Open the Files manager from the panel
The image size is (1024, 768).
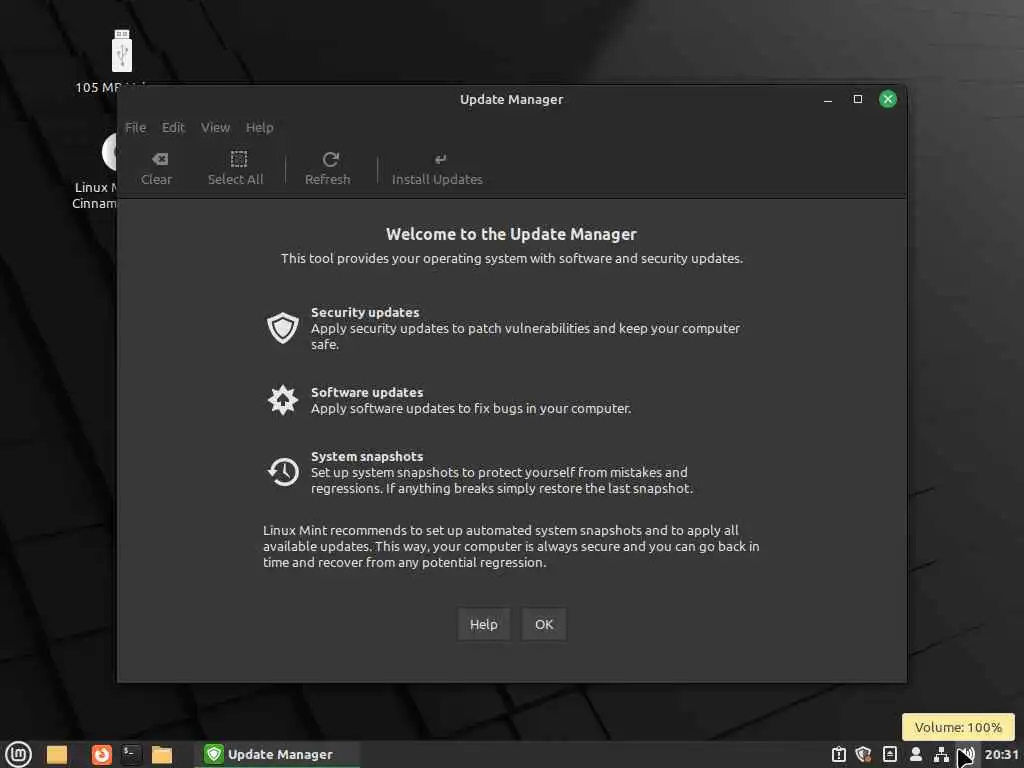[x=161, y=755]
